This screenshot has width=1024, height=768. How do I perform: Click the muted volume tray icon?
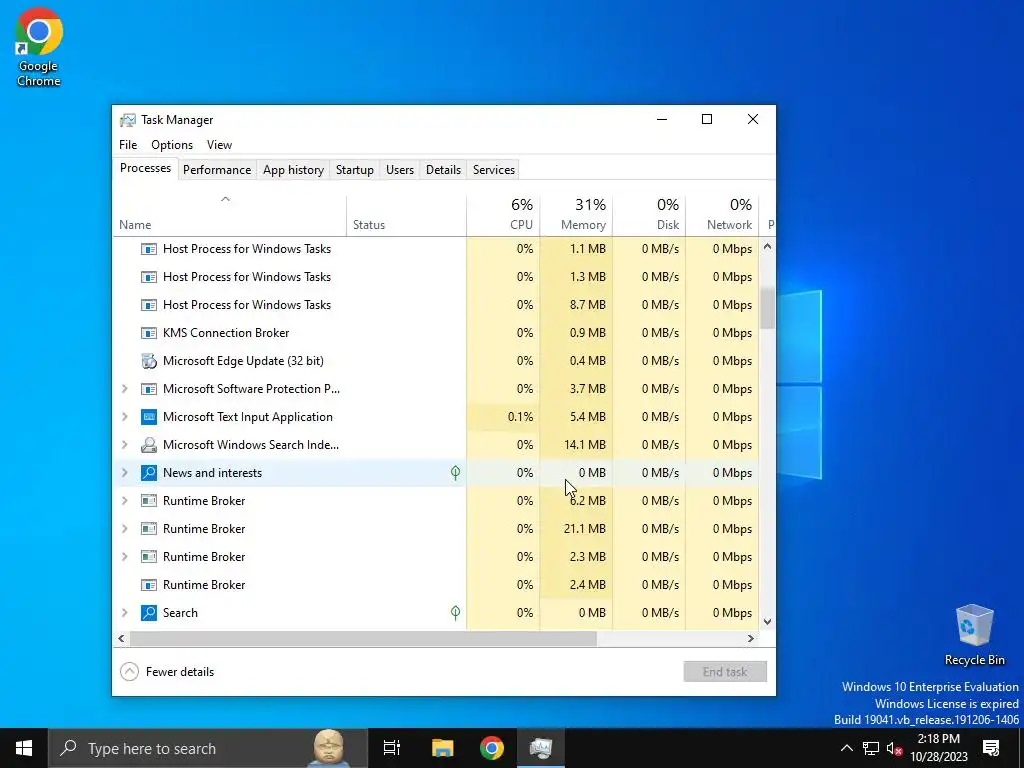894,748
